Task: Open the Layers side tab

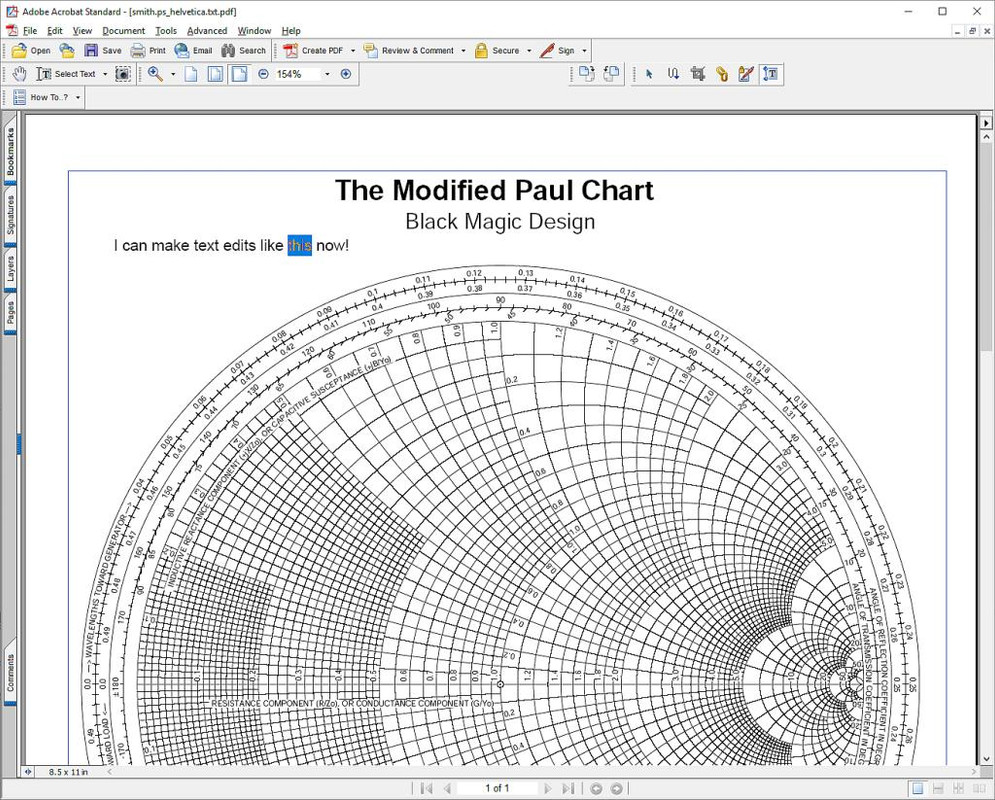Action: pos(10,269)
